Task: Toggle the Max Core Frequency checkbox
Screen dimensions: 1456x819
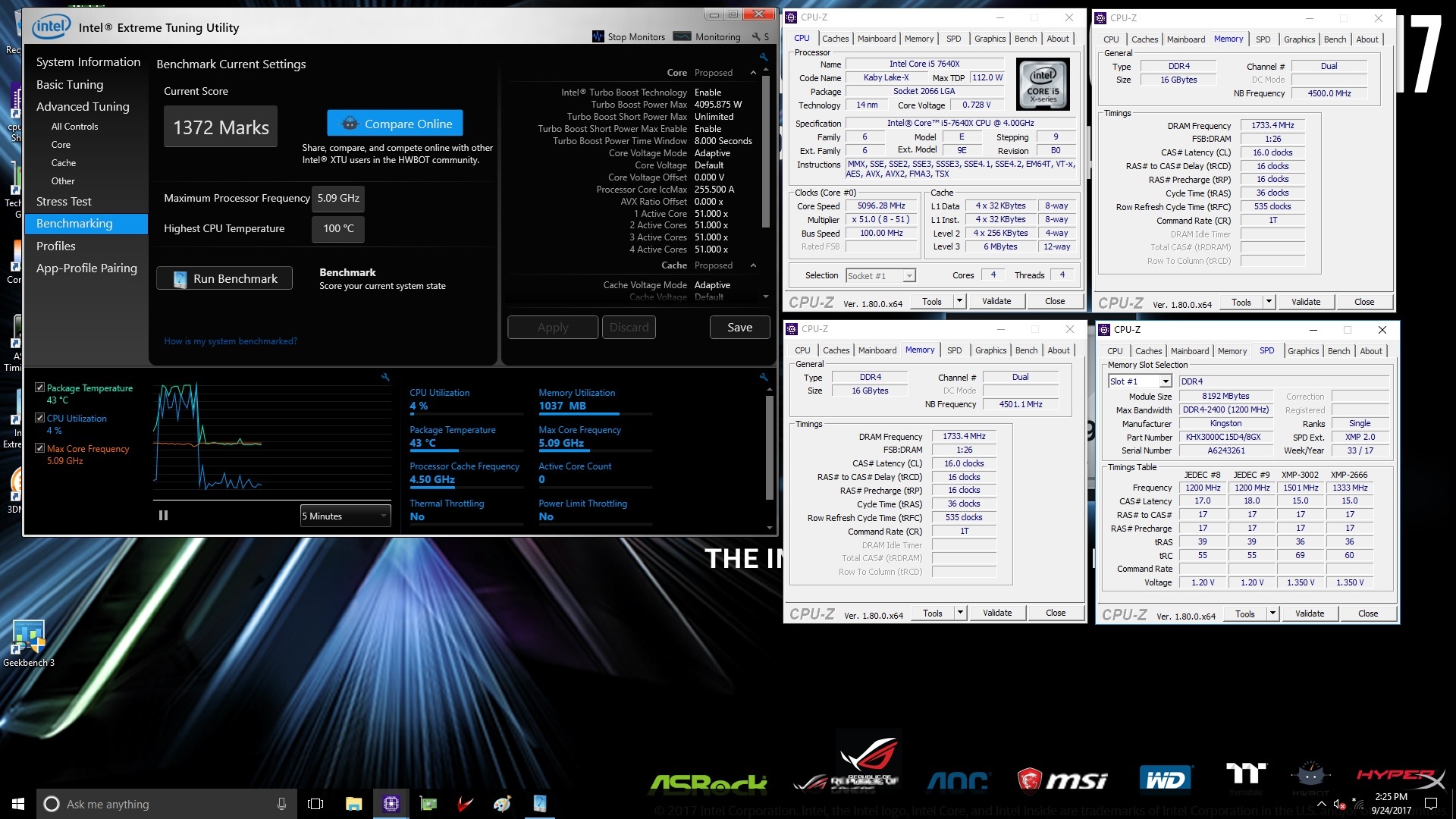Action: pyautogui.click(x=40, y=448)
